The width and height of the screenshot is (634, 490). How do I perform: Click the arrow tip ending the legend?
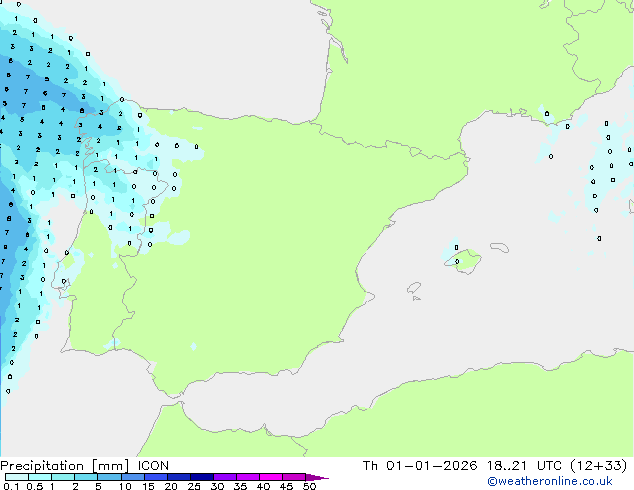324,477
